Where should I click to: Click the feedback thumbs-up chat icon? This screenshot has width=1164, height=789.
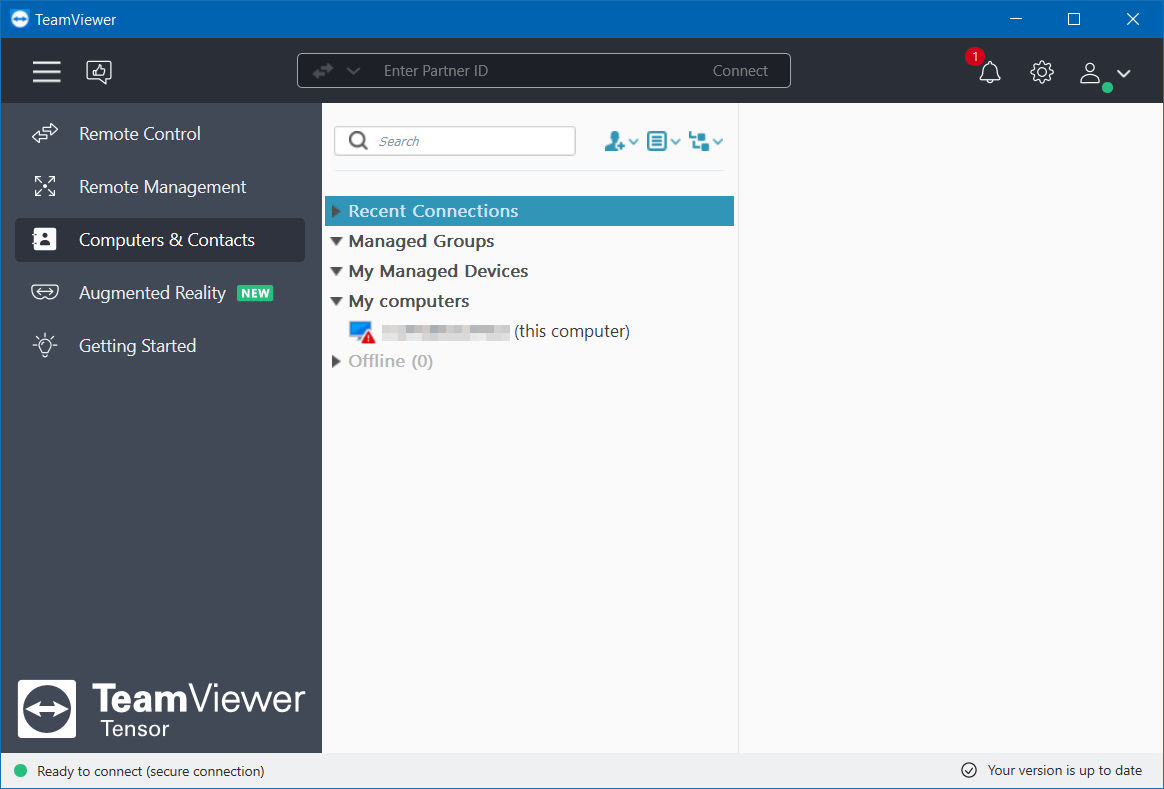pyautogui.click(x=99, y=71)
